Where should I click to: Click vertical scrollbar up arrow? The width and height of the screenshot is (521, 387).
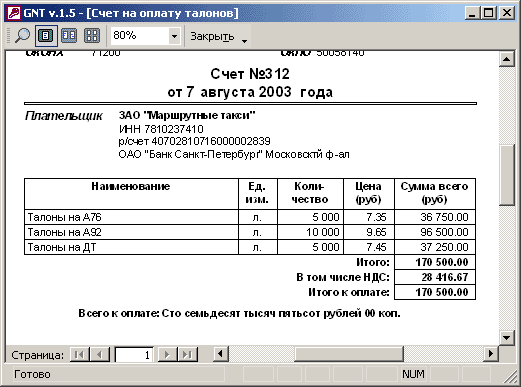coord(507,59)
